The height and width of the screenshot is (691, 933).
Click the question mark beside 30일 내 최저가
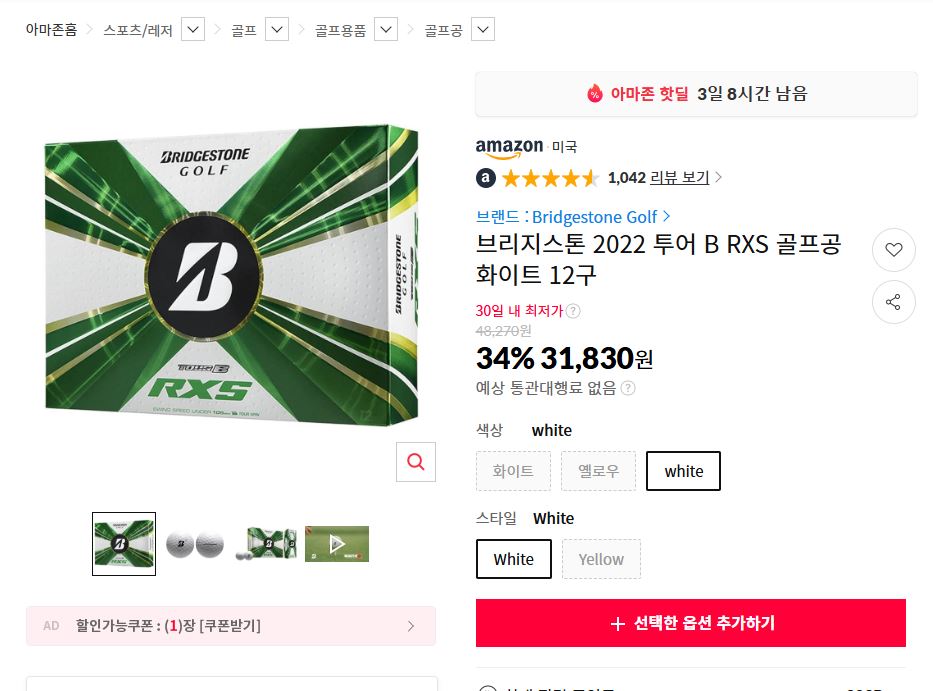pyautogui.click(x=573, y=311)
